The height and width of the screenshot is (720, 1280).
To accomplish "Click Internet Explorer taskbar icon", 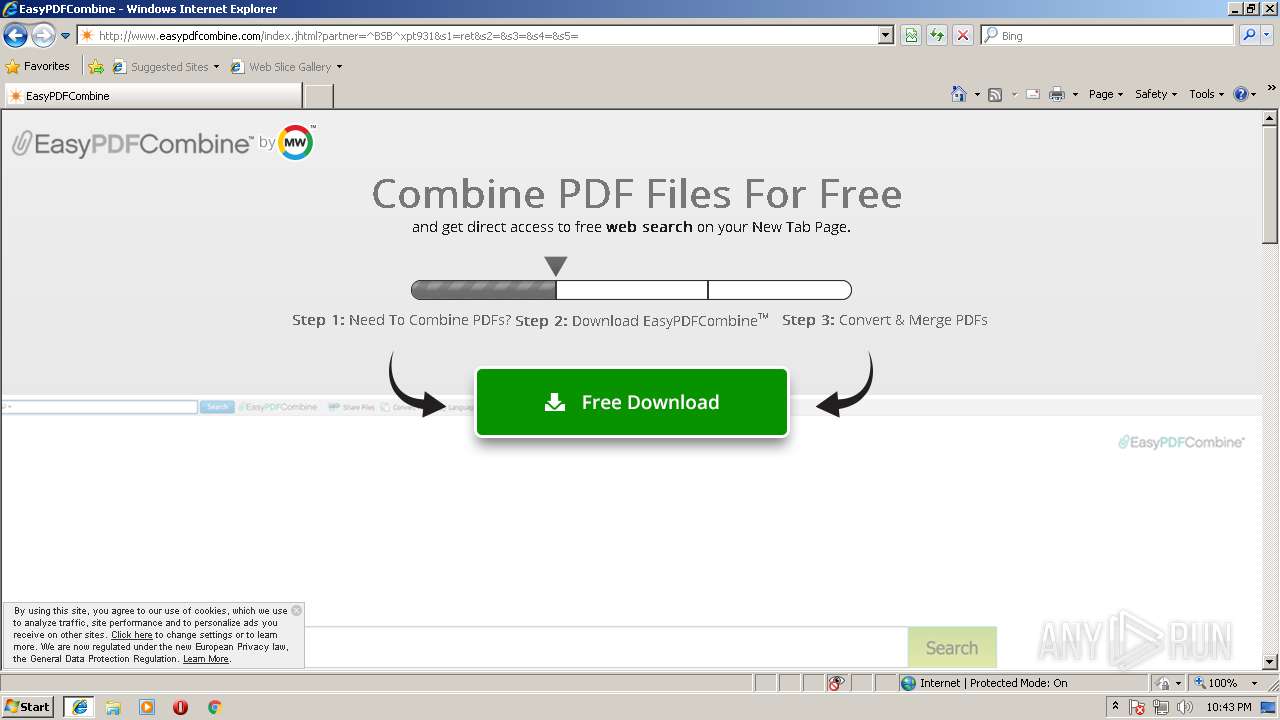I will pos(79,707).
